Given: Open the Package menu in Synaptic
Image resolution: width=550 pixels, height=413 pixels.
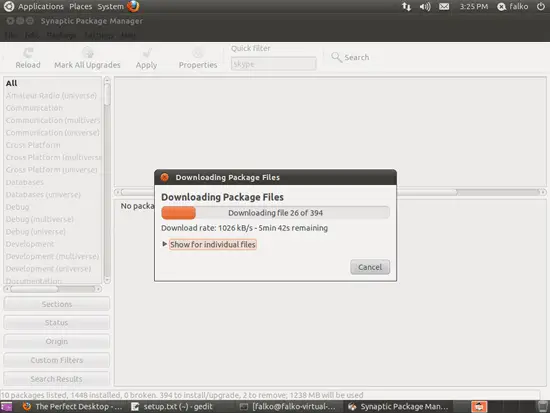Looking at the screenshot, I should [x=61, y=35].
